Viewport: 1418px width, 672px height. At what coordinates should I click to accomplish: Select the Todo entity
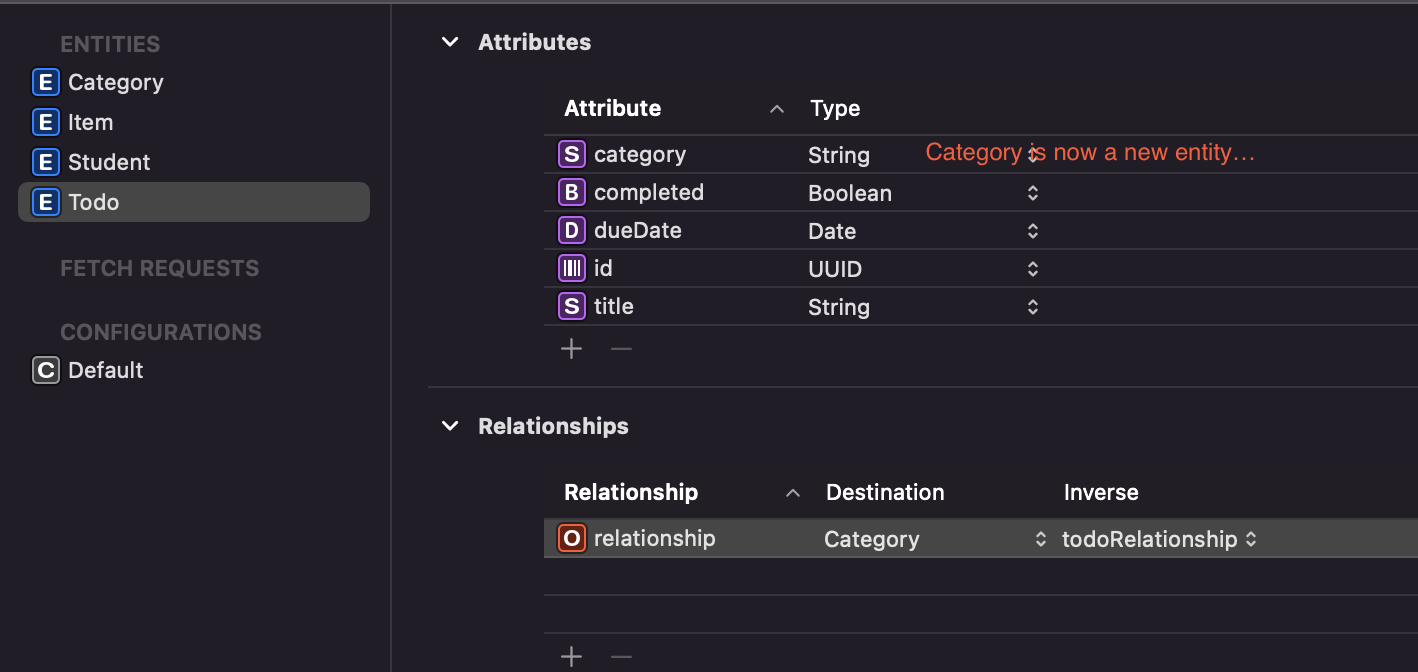(x=194, y=202)
